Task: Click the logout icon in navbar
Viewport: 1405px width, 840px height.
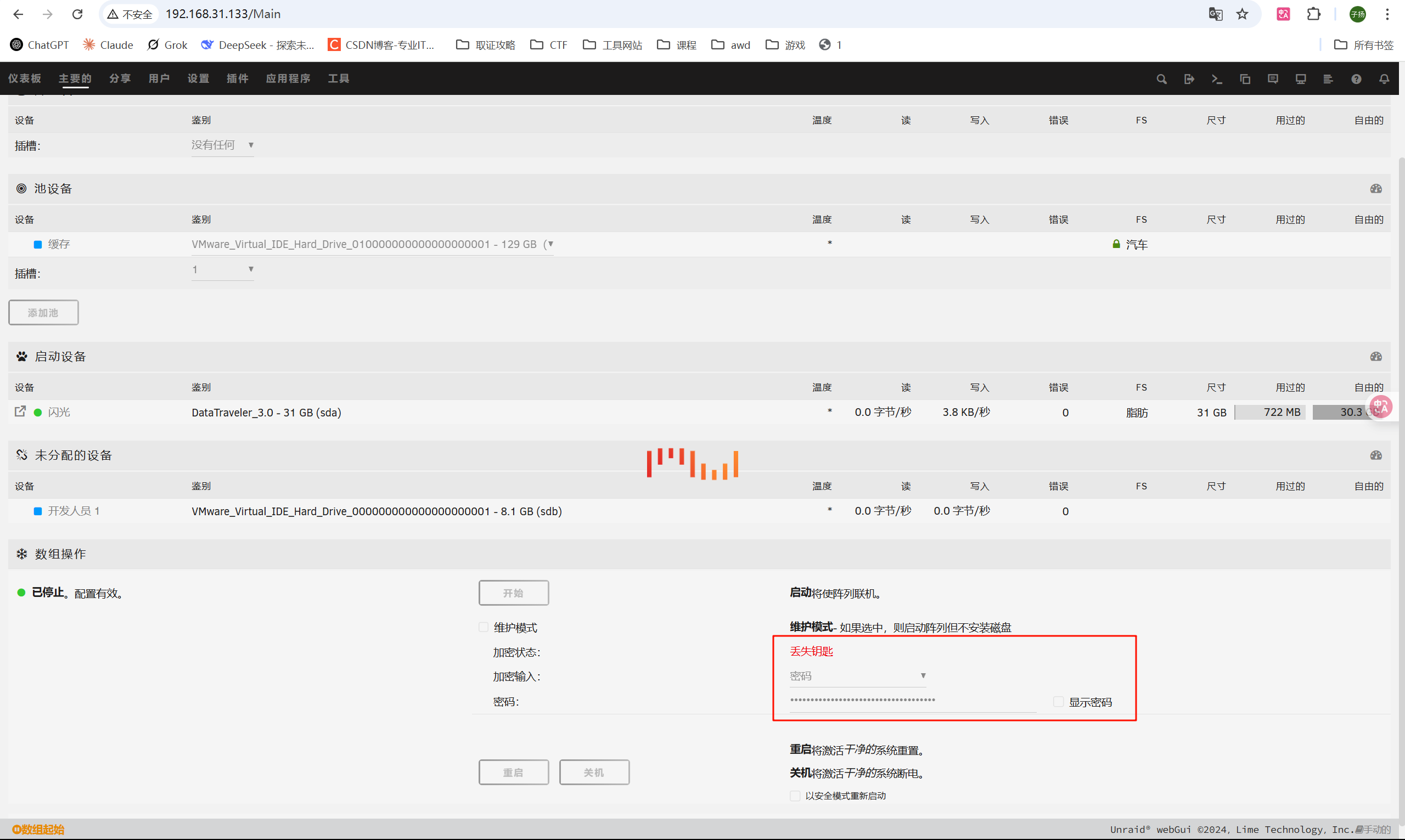Action: tap(1189, 78)
